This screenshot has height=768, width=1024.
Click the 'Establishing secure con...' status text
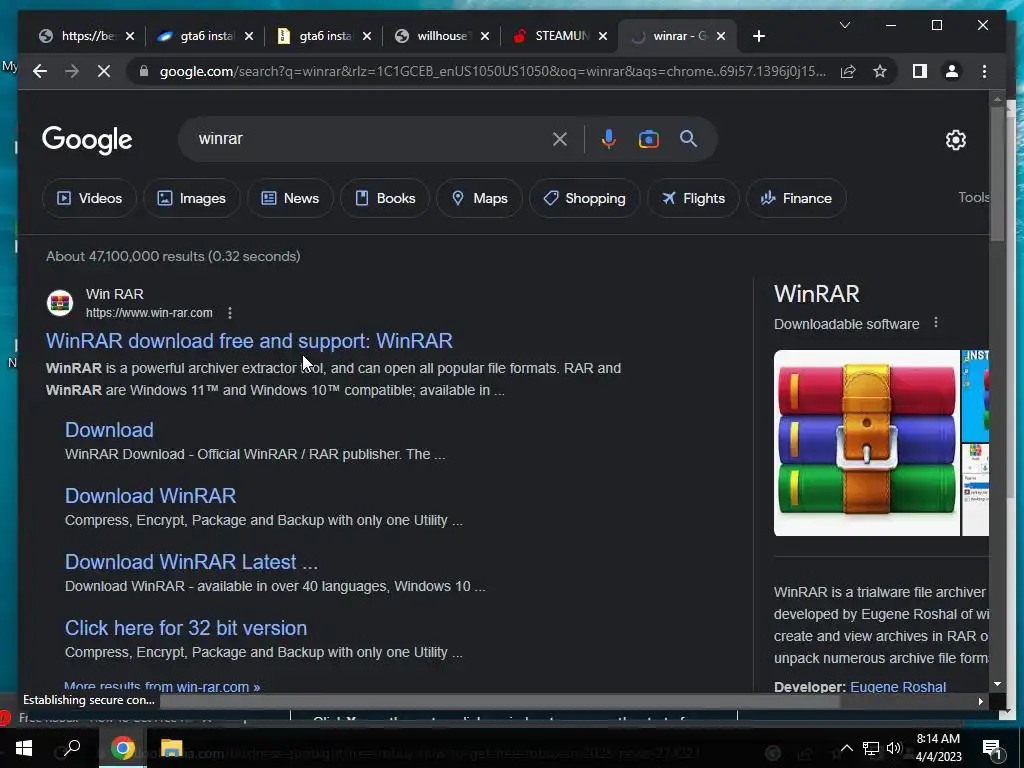tap(89, 700)
